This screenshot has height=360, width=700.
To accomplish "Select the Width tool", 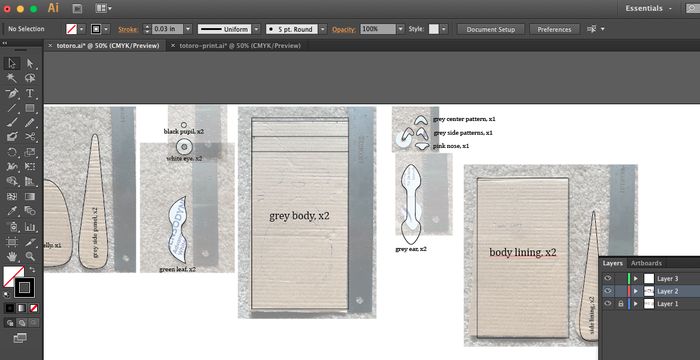I will point(12,167).
